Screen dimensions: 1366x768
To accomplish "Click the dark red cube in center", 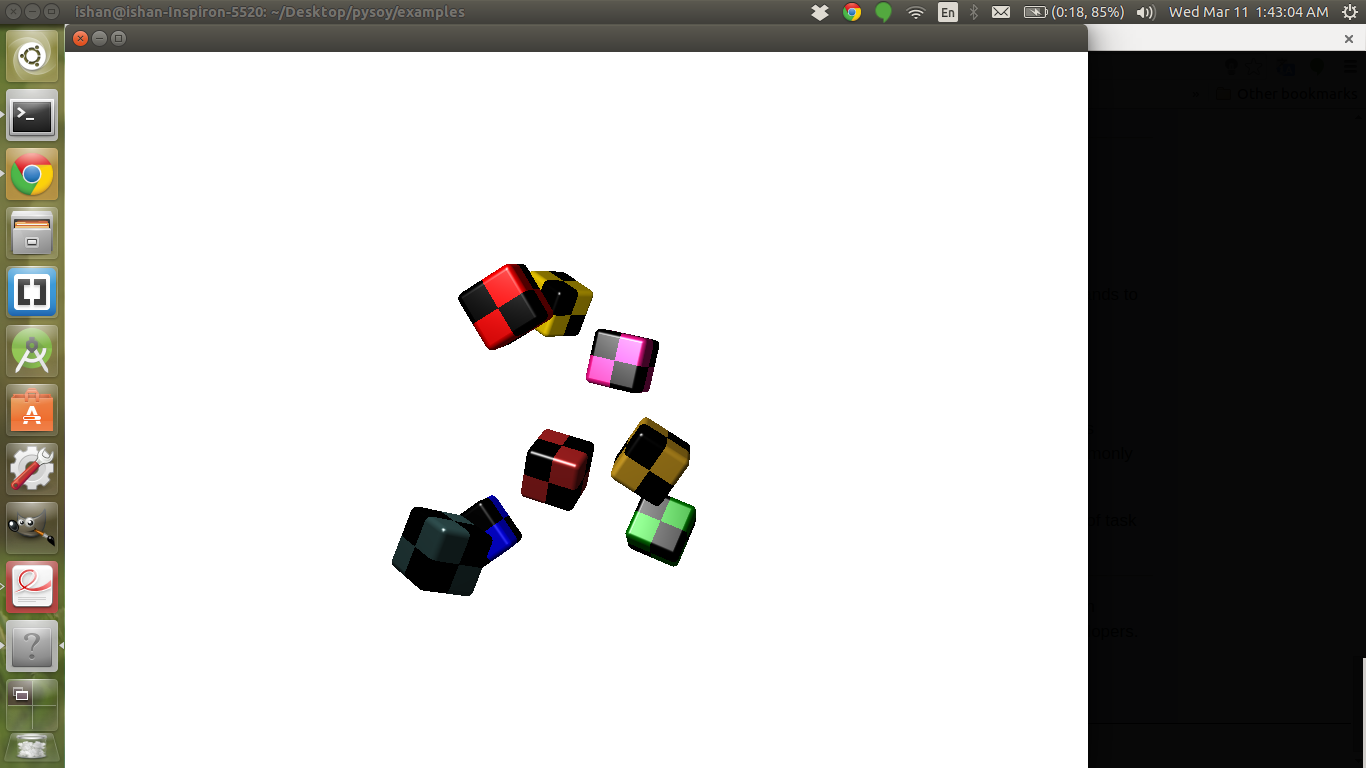I will pos(557,469).
